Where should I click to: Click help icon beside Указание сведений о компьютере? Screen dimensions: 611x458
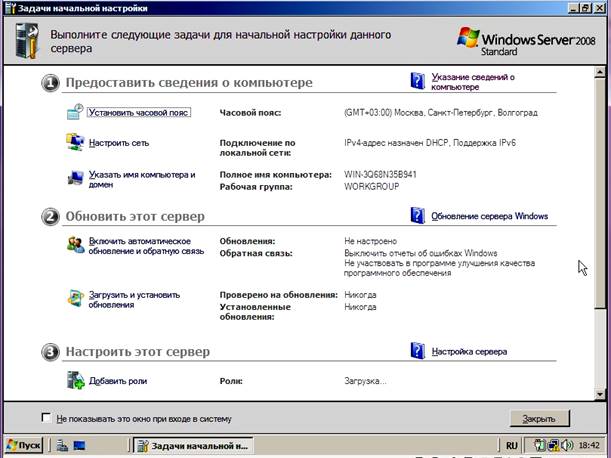417,81
